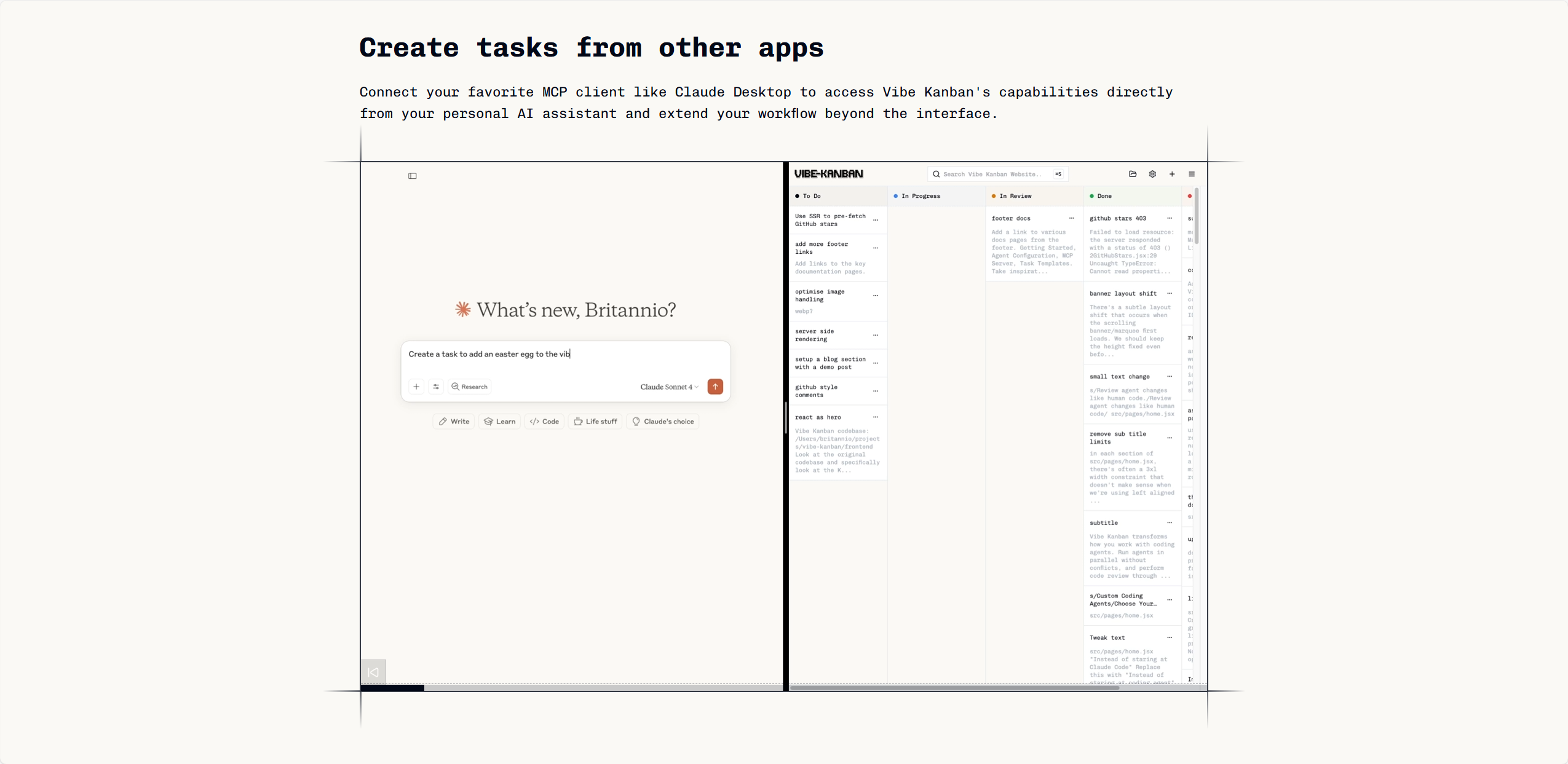Open the settings gear icon in Vibe Kanban

[1152, 174]
